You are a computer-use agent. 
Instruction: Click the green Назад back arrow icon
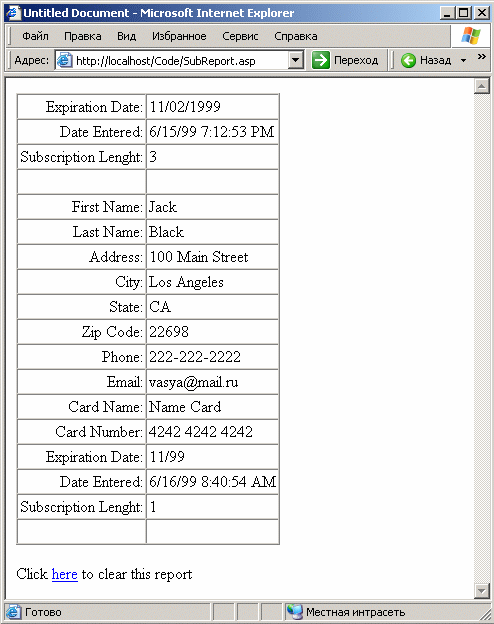pyautogui.click(x=408, y=60)
